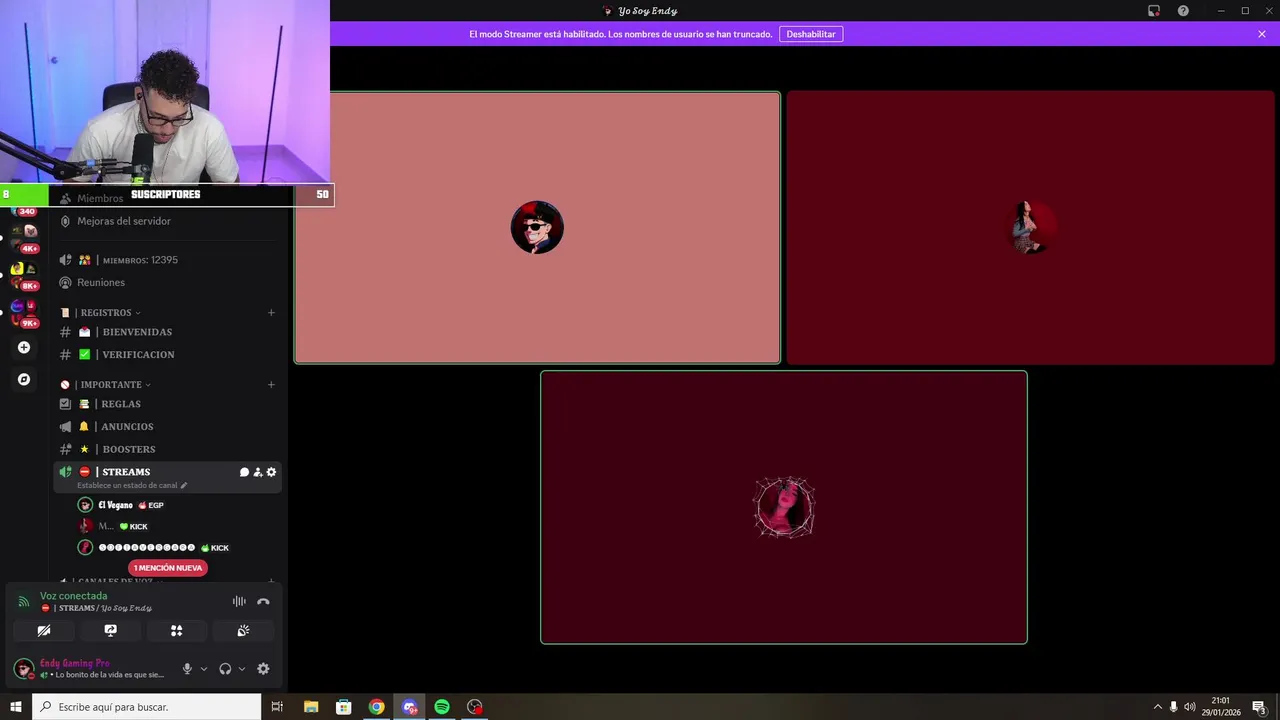
Task: Toggle noise suppression waveform icon
Action: tap(239, 601)
